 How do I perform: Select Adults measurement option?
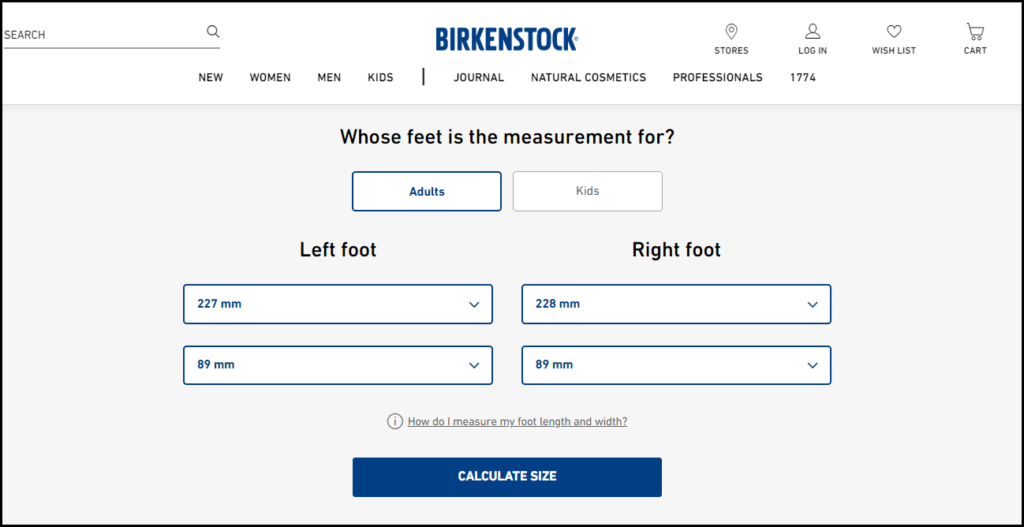(x=426, y=191)
